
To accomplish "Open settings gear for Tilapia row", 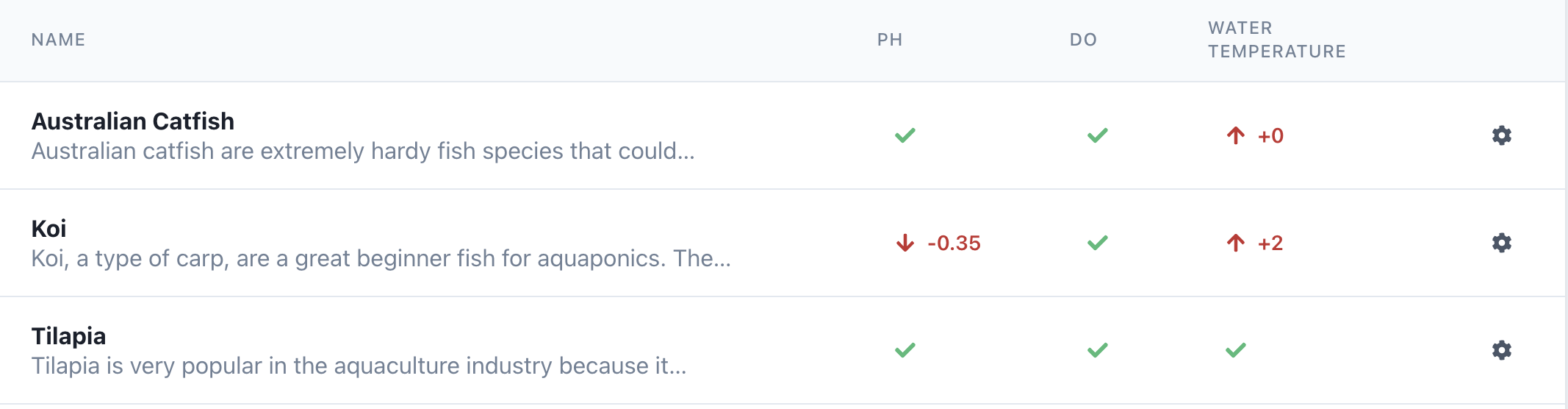I will tap(1501, 350).
